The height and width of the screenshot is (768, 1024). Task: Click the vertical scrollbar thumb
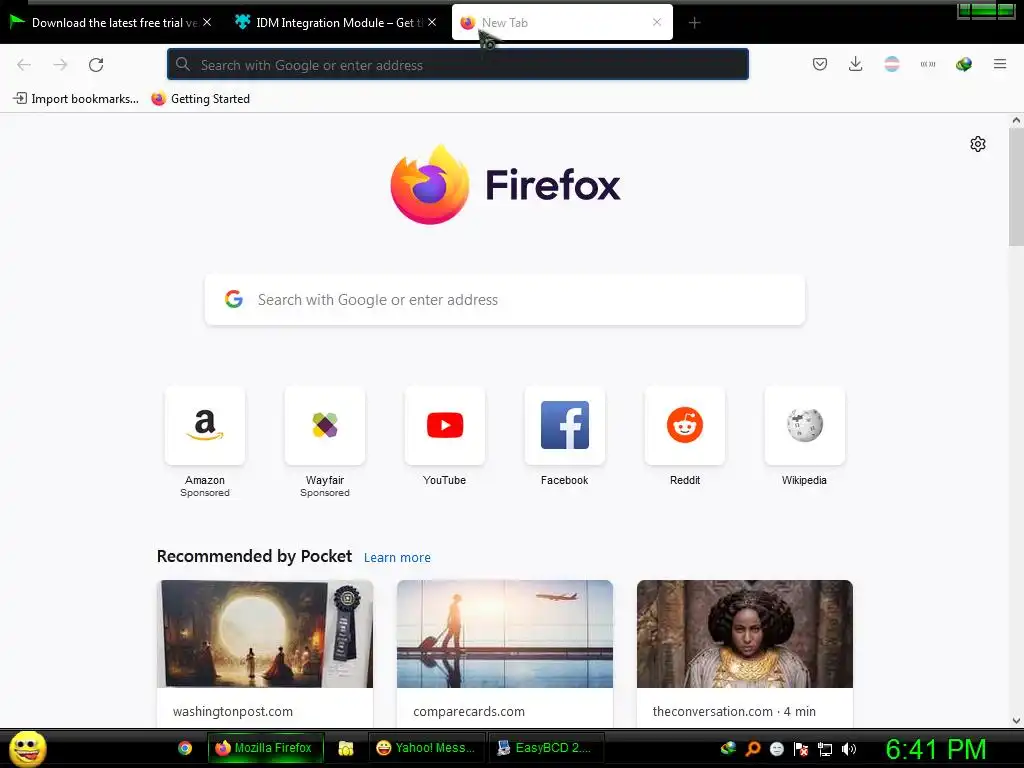tap(1016, 187)
